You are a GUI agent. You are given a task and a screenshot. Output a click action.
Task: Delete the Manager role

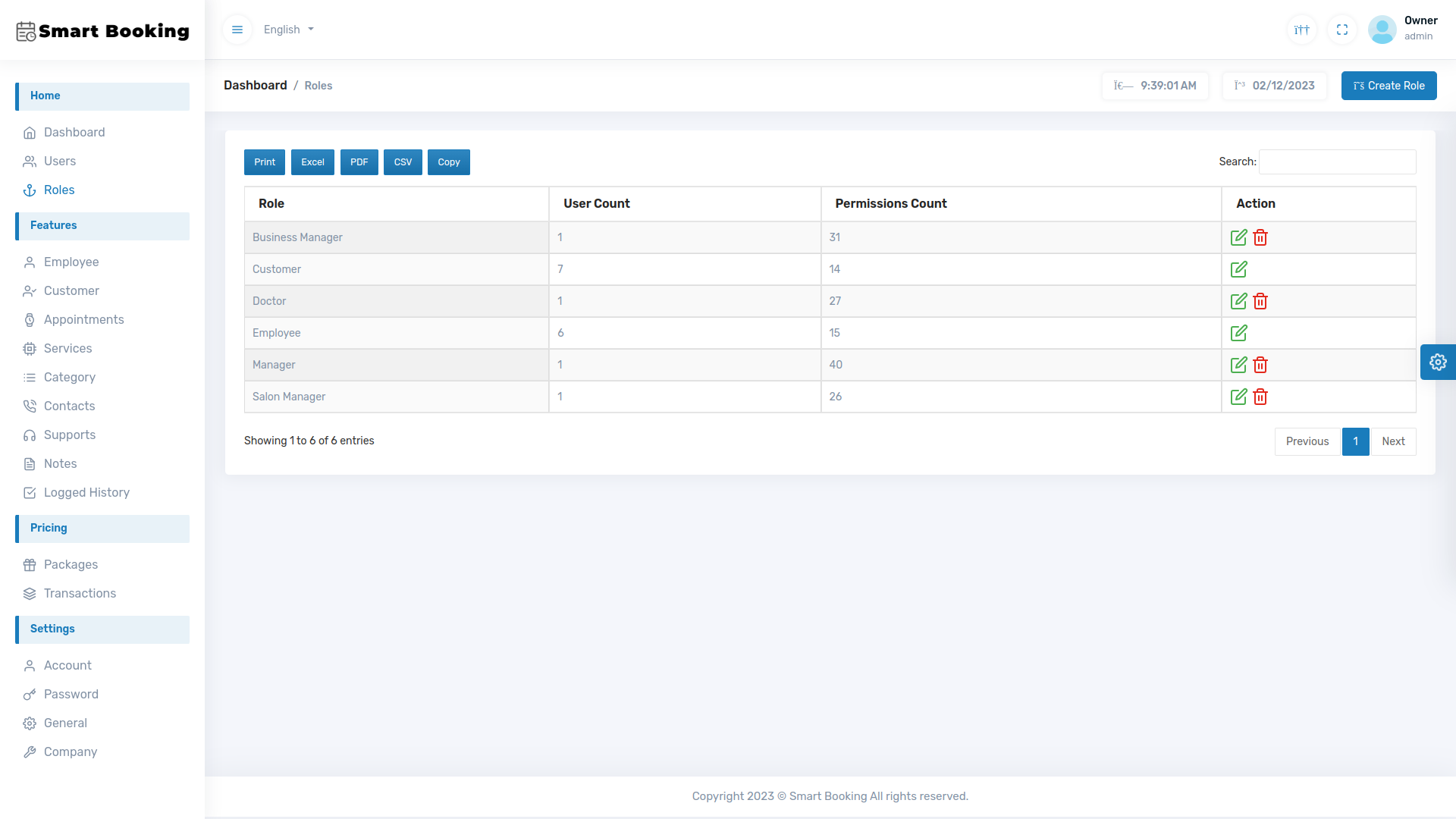pos(1260,365)
